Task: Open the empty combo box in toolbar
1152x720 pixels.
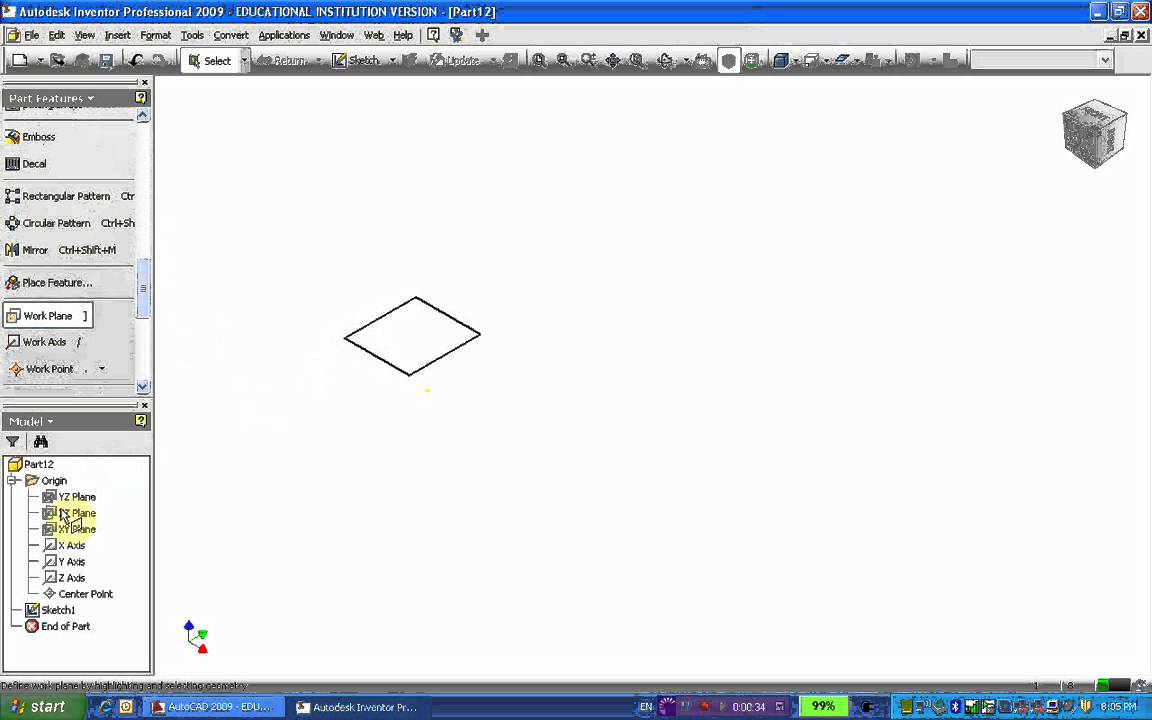Action: pyautogui.click(x=1042, y=60)
